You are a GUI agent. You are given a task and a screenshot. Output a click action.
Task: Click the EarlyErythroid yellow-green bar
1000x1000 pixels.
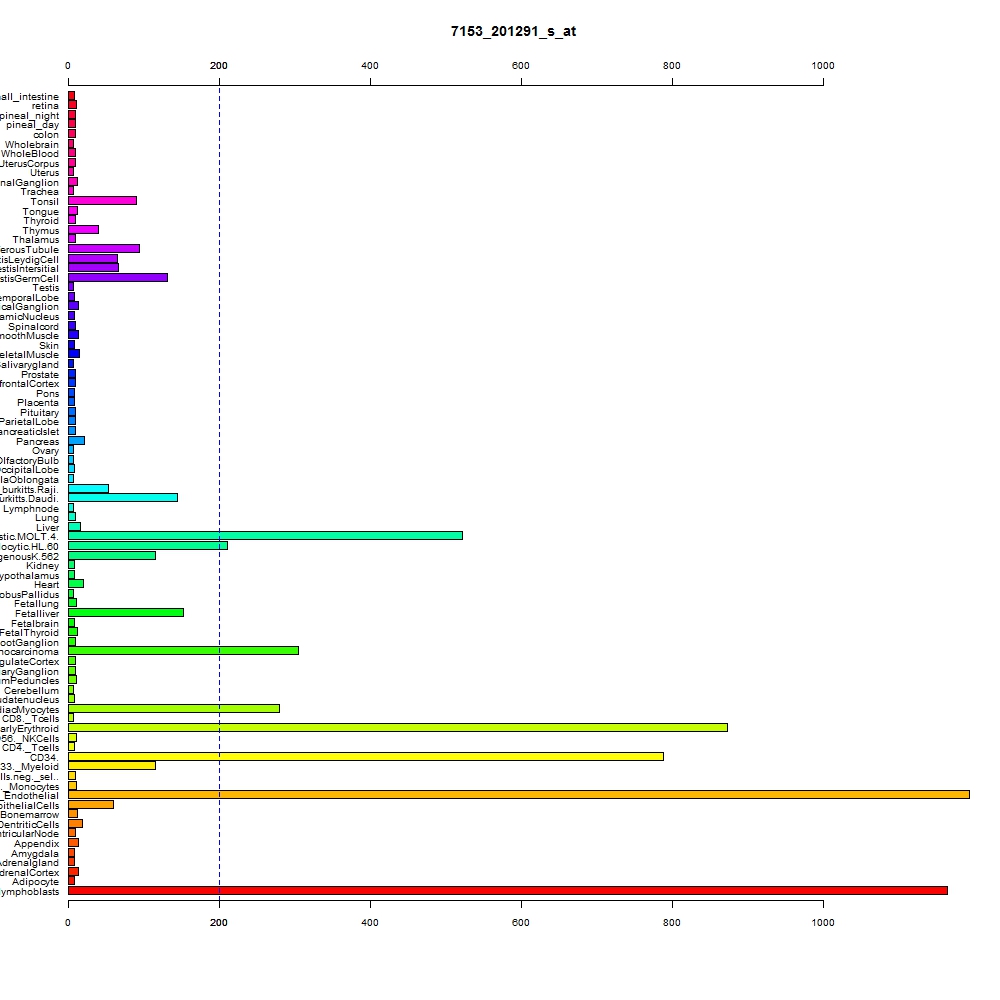pos(397,728)
